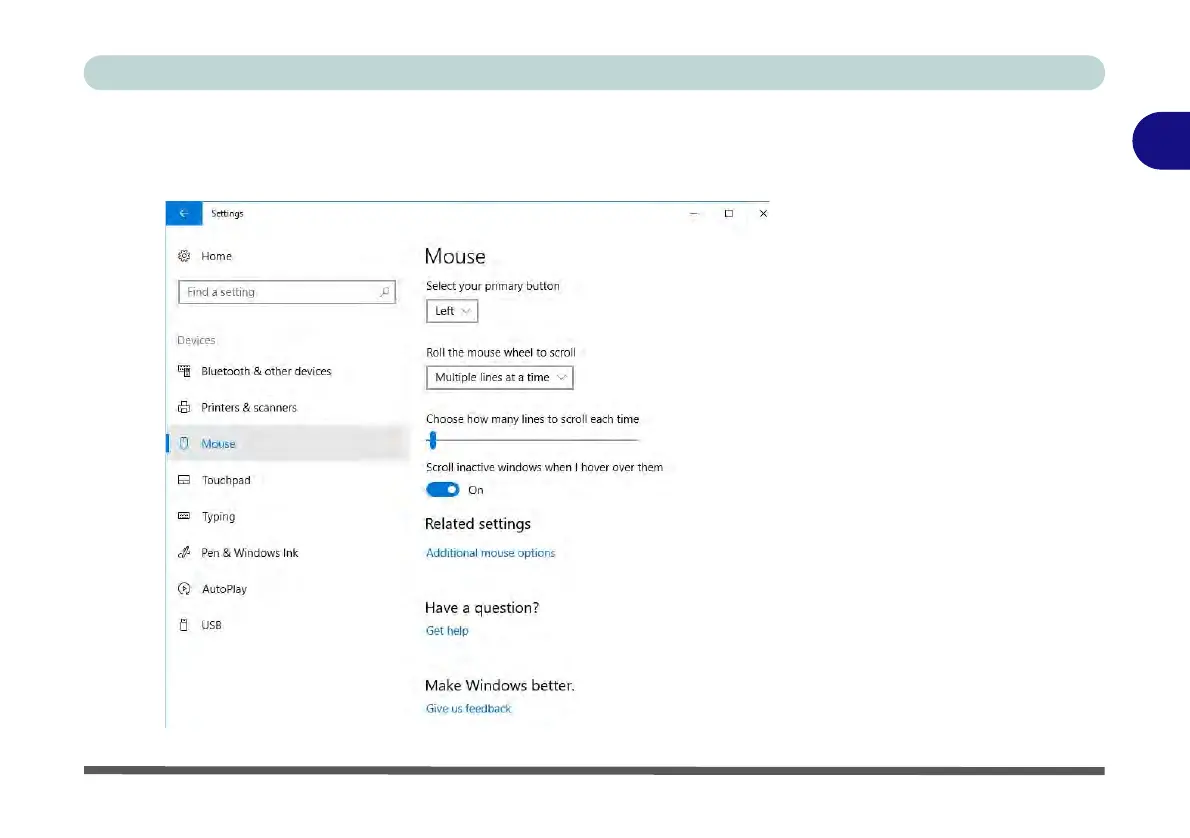Maximize the Settings window
The height and width of the screenshot is (838, 1190).
coord(729,213)
